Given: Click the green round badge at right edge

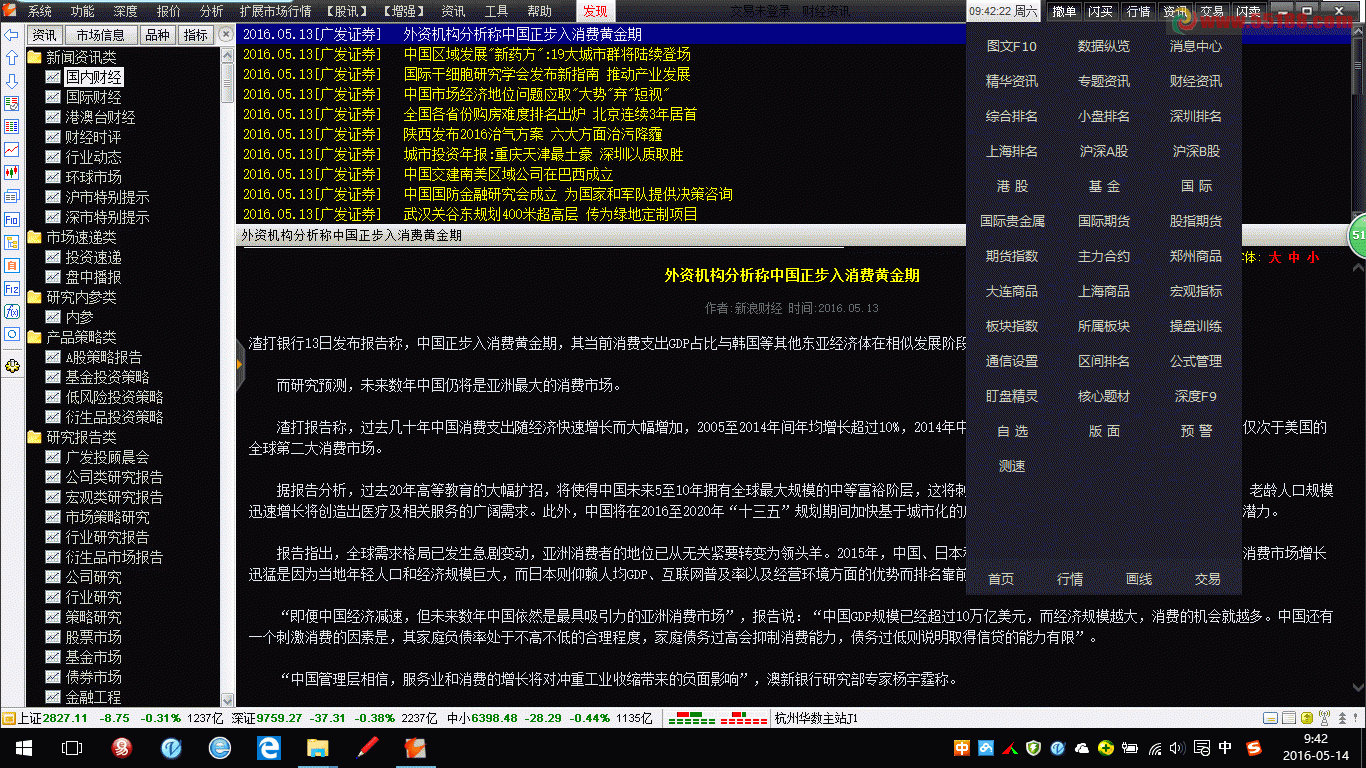Looking at the screenshot, I should [x=1358, y=236].
